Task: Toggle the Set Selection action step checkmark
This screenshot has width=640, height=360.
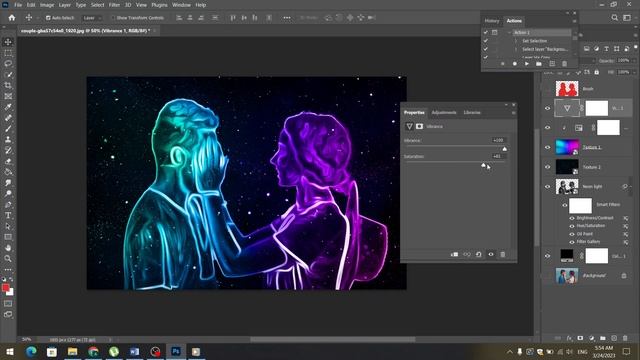Action: 486,41
